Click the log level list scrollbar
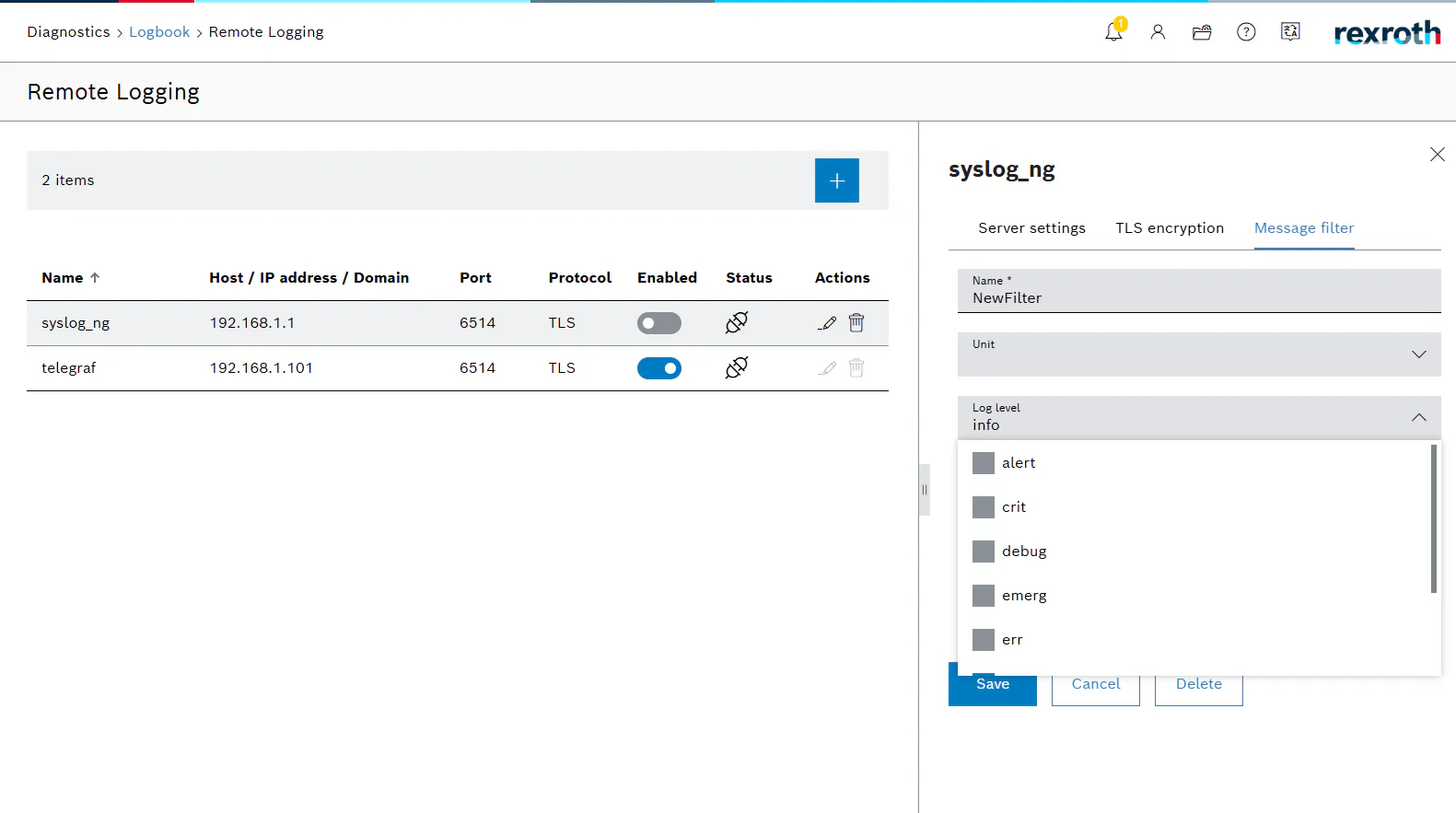The image size is (1456, 813). (x=1434, y=519)
